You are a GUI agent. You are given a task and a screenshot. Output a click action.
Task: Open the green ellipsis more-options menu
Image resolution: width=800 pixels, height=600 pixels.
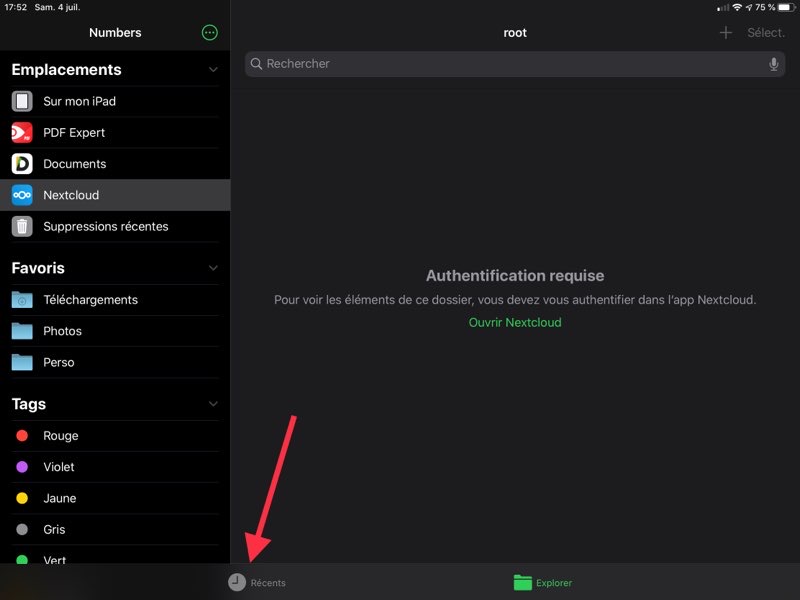tap(209, 33)
